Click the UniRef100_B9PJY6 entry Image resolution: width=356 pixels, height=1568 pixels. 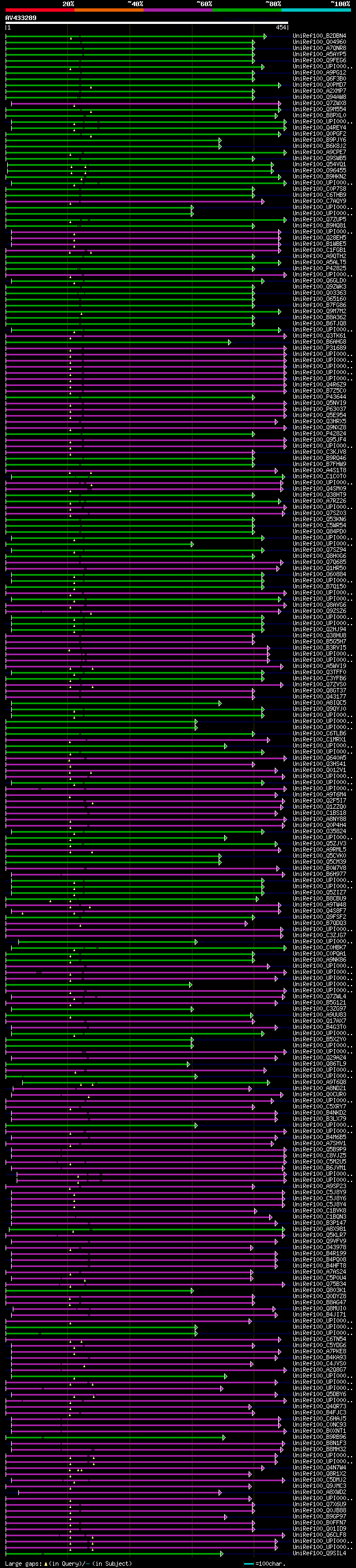319,140
